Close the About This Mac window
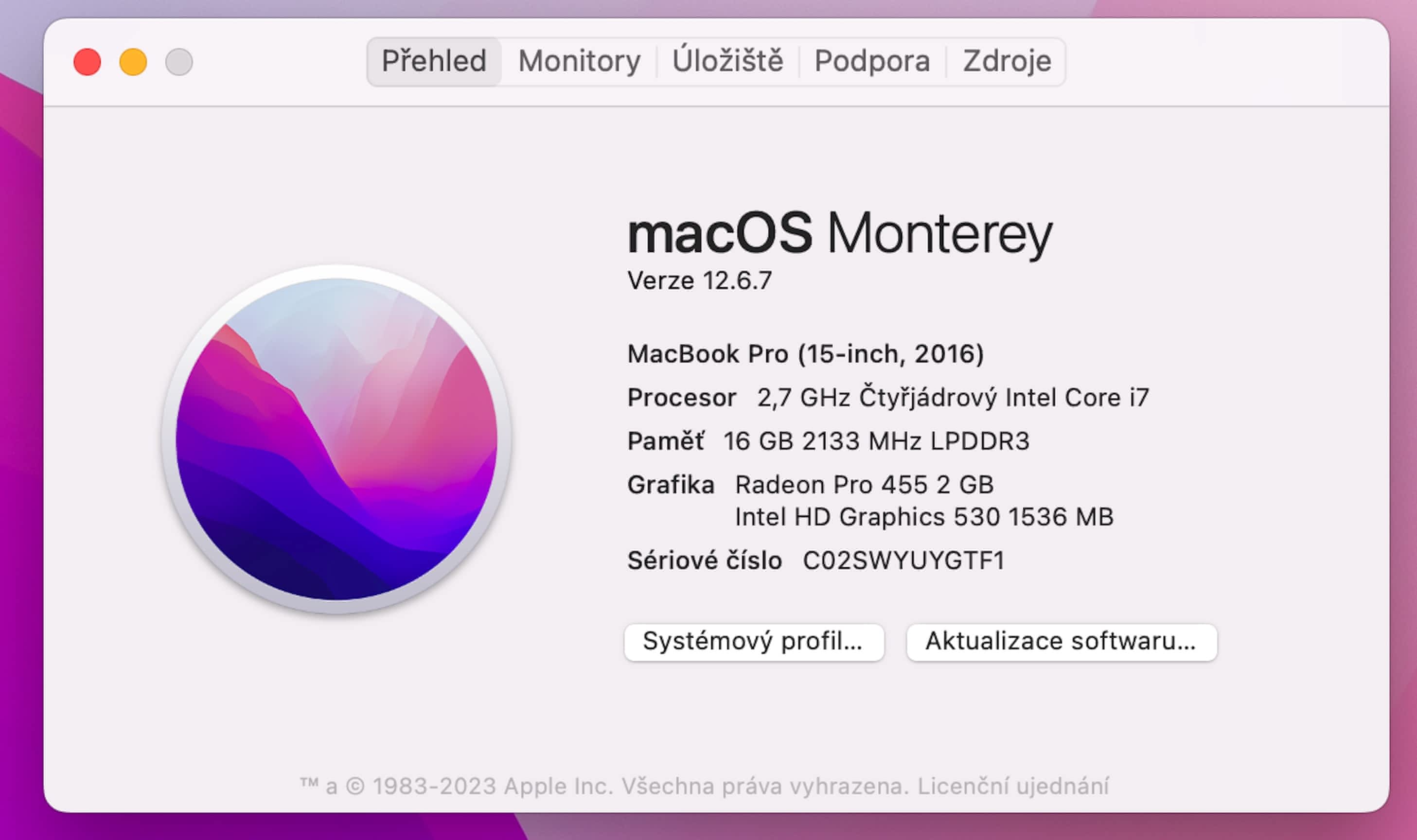 [x=87, y=62]
